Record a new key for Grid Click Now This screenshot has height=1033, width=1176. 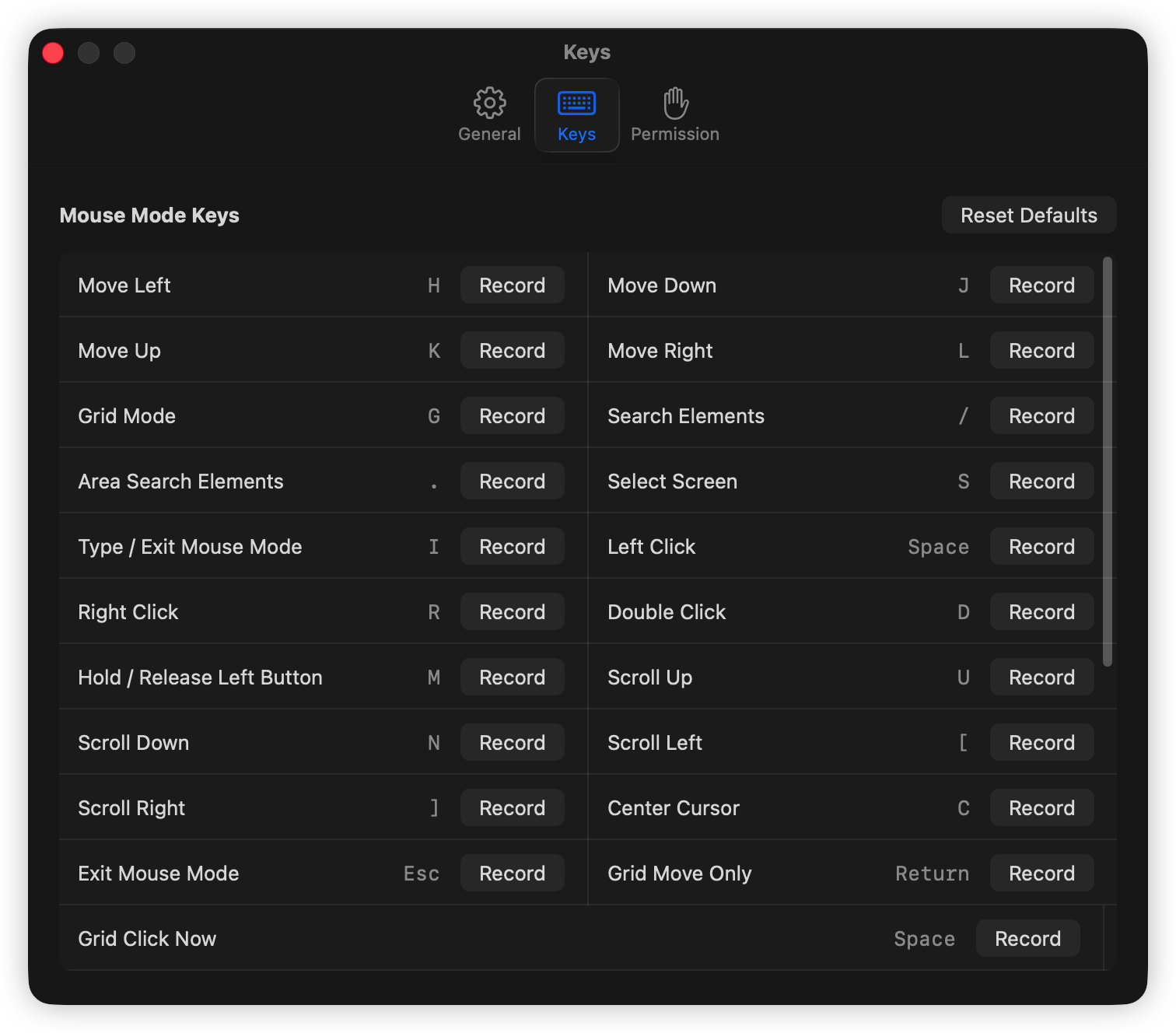tap(1027, 939)
